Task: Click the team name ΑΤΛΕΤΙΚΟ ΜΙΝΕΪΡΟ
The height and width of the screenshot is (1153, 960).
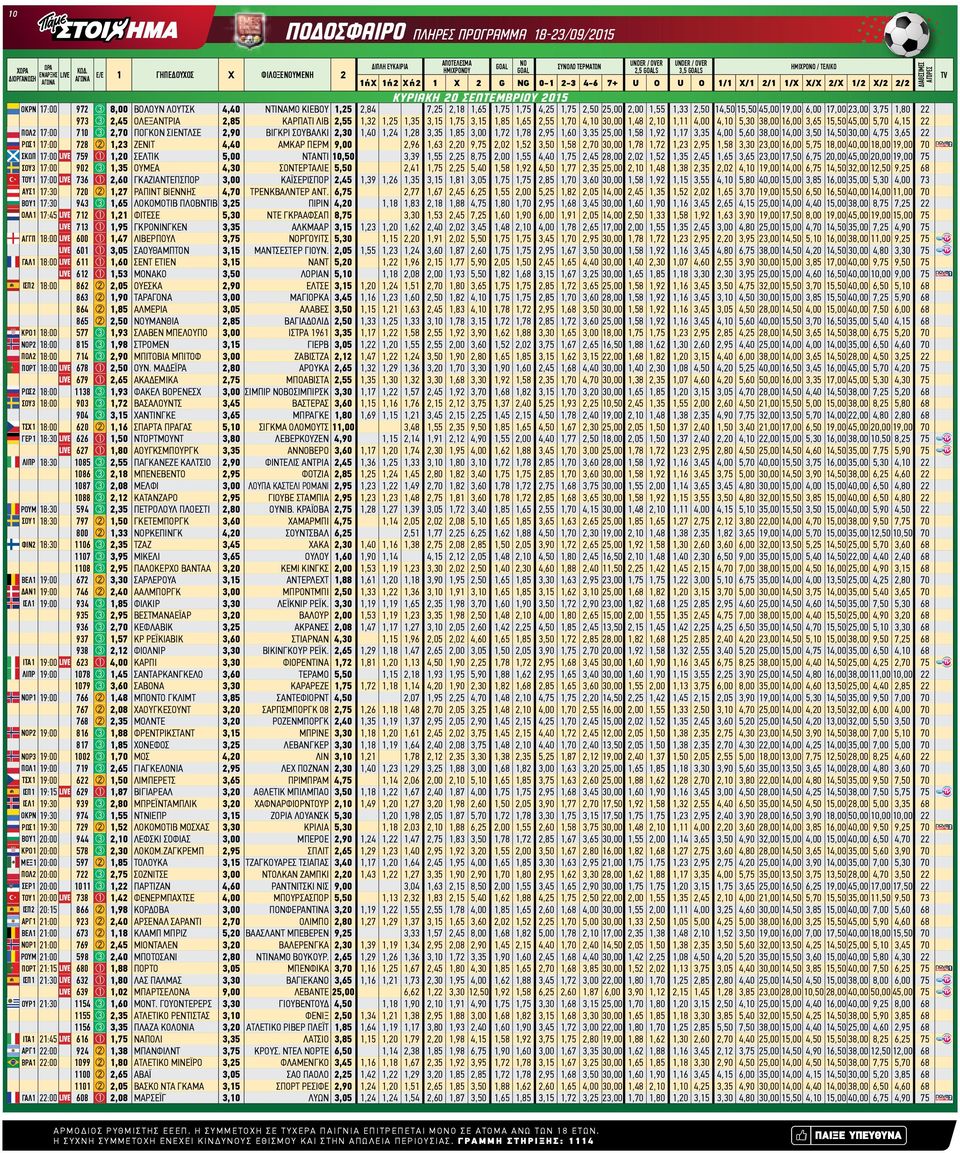Action: (168, 1063)
